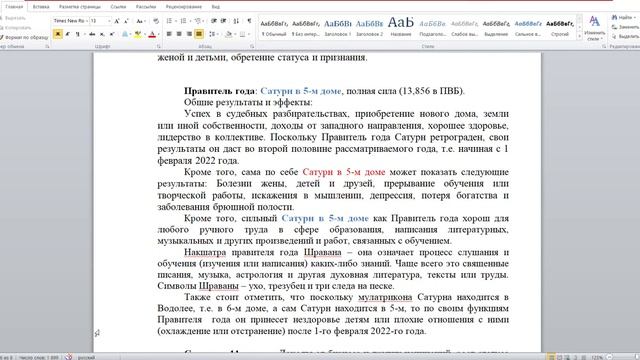Expand borders dropdown arrow

pos(249,34)
